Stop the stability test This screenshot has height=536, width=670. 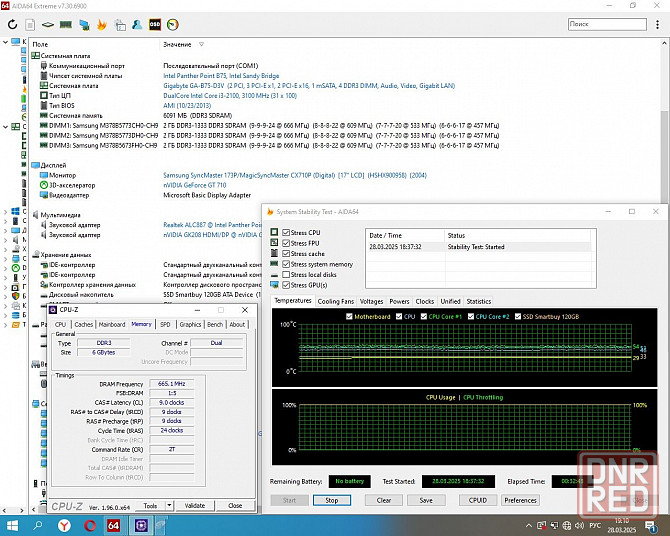(x=332, y=500)
